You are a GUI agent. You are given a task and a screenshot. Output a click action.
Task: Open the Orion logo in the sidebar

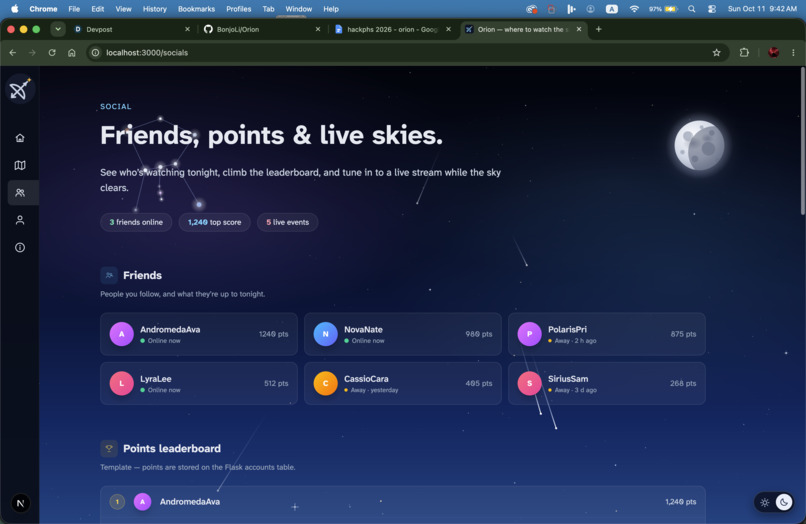coord(20,89)
